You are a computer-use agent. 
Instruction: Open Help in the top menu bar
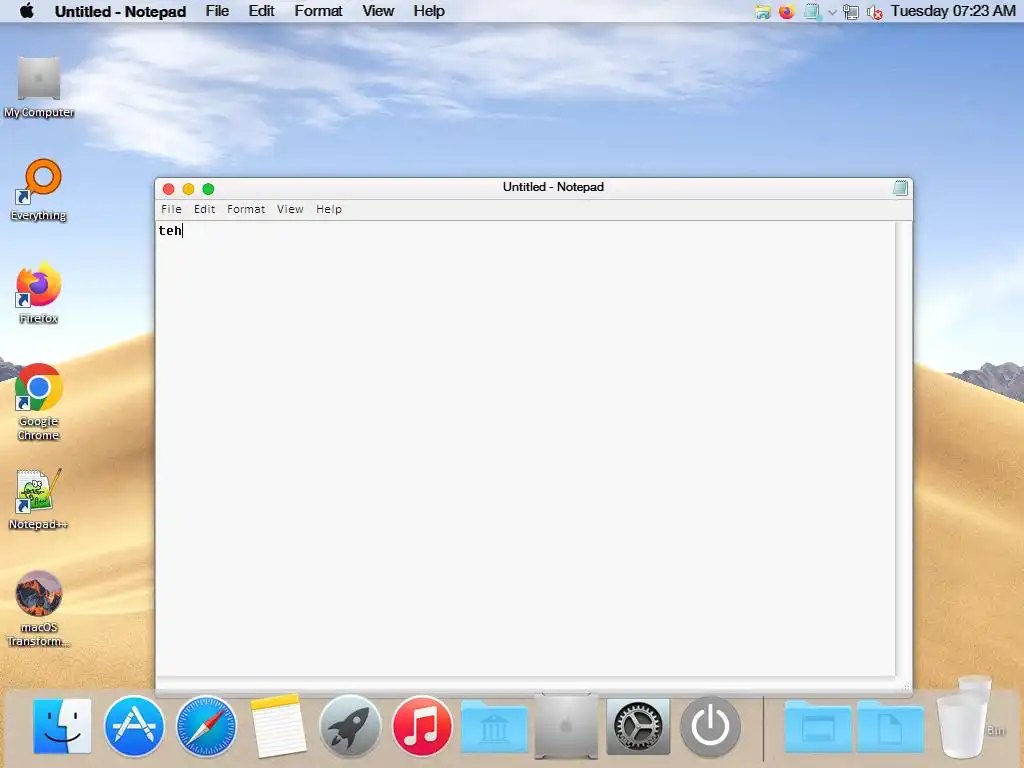pos(429,11)
